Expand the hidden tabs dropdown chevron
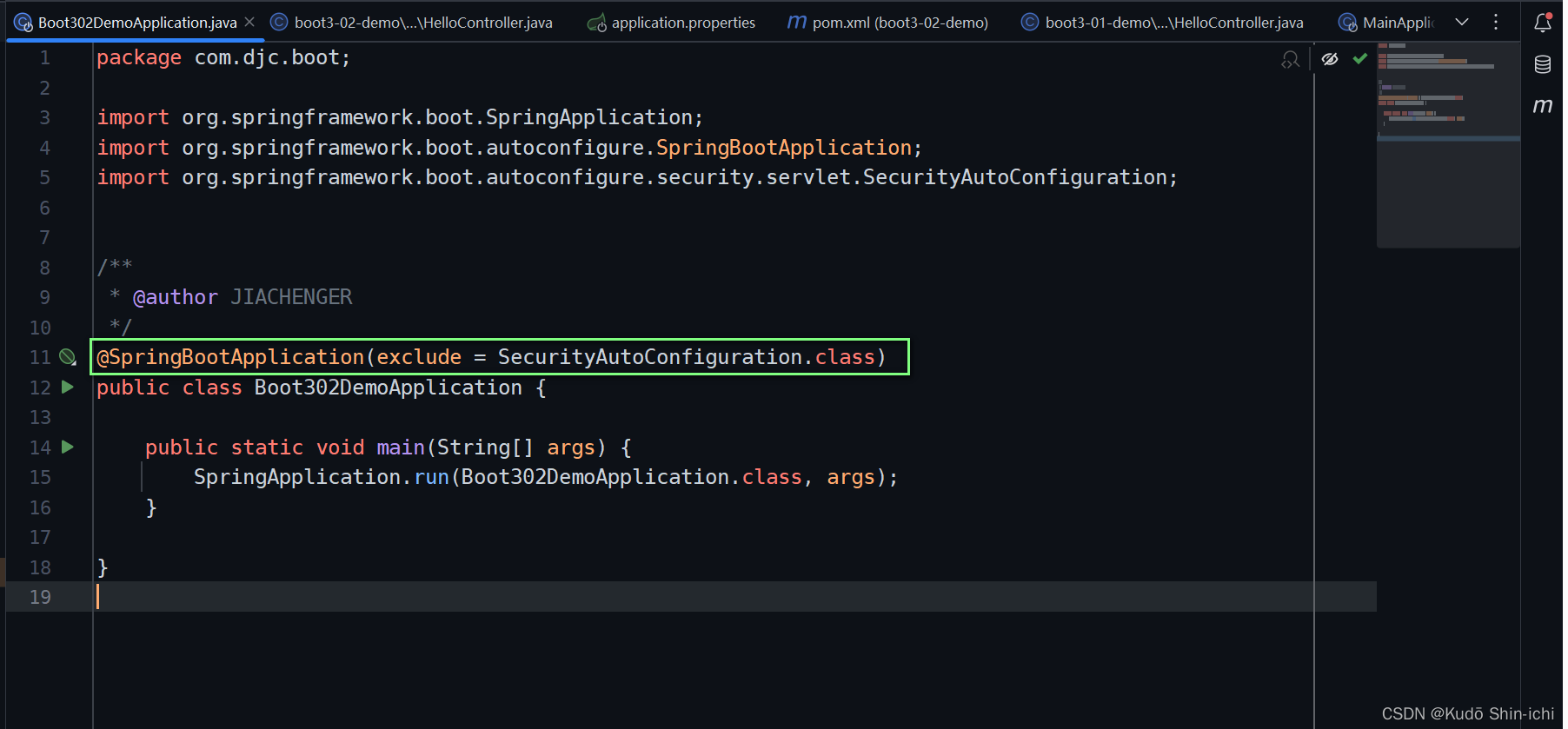This screenshot has height=729, width=1568. point(1462,22)
